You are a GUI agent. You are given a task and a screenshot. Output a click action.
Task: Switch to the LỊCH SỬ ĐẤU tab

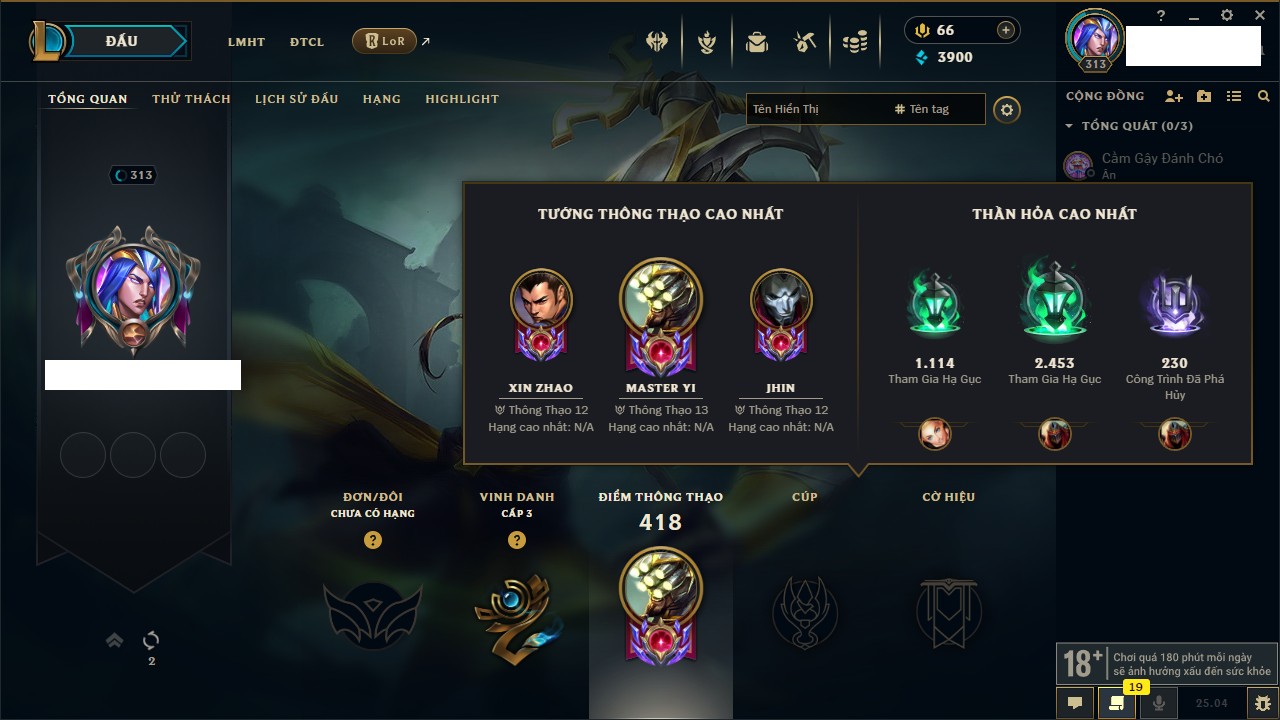click(296, 99)
